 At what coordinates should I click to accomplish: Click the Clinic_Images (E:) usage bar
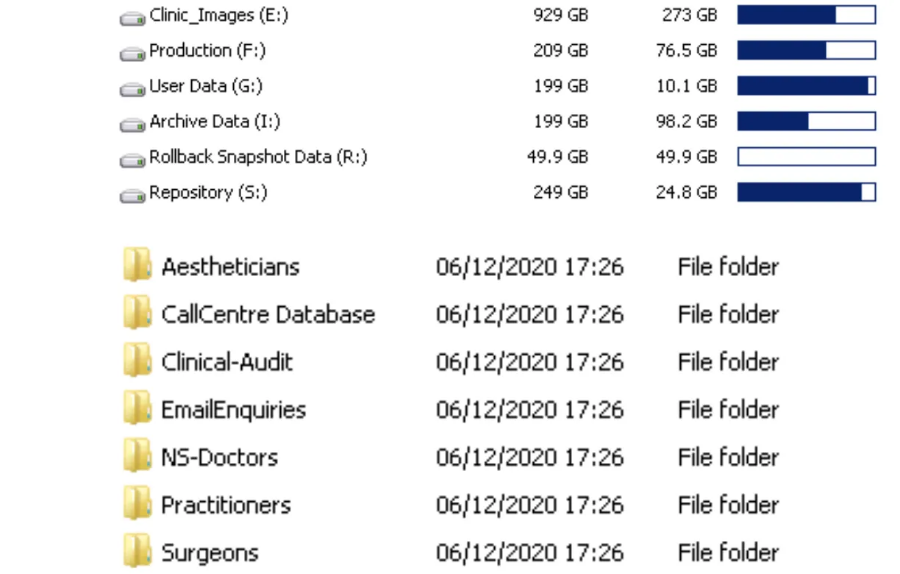coord(806,15)
